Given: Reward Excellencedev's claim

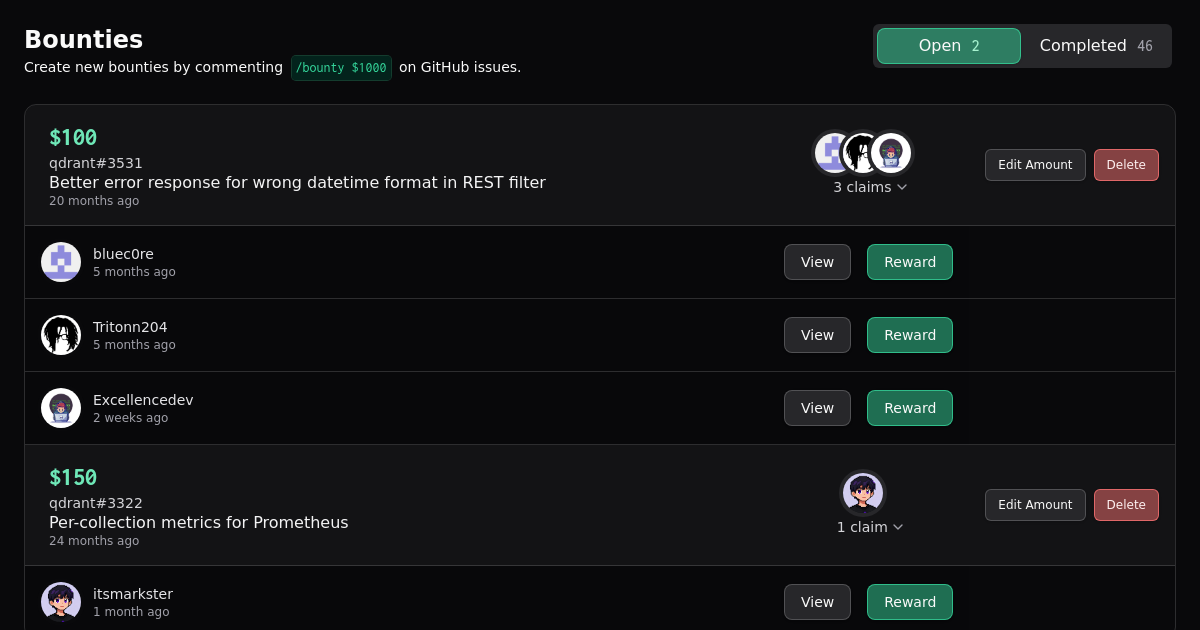Looking at the screenshot, I should point(910,408).
